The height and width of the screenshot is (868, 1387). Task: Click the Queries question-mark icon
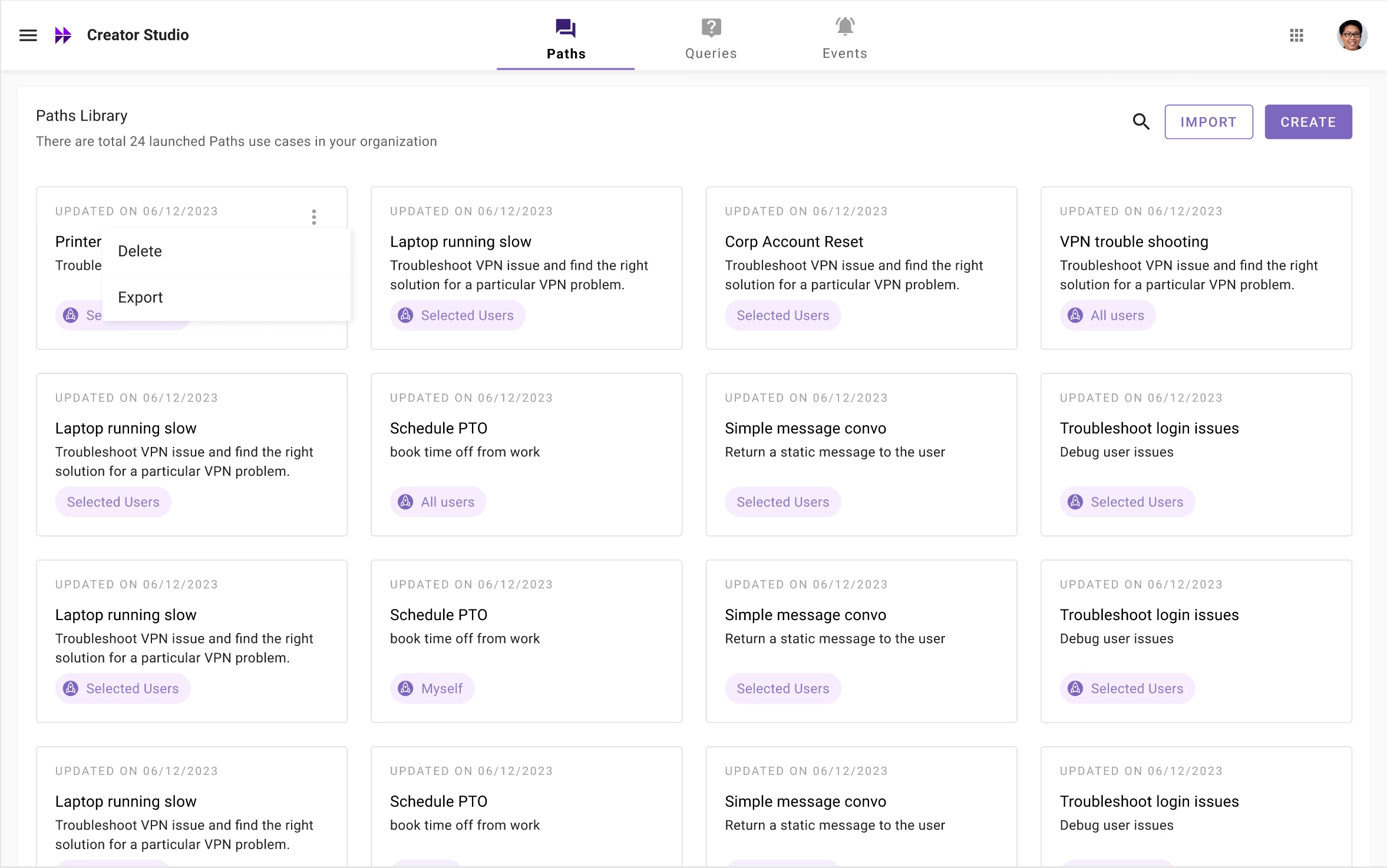pos(711,28)
